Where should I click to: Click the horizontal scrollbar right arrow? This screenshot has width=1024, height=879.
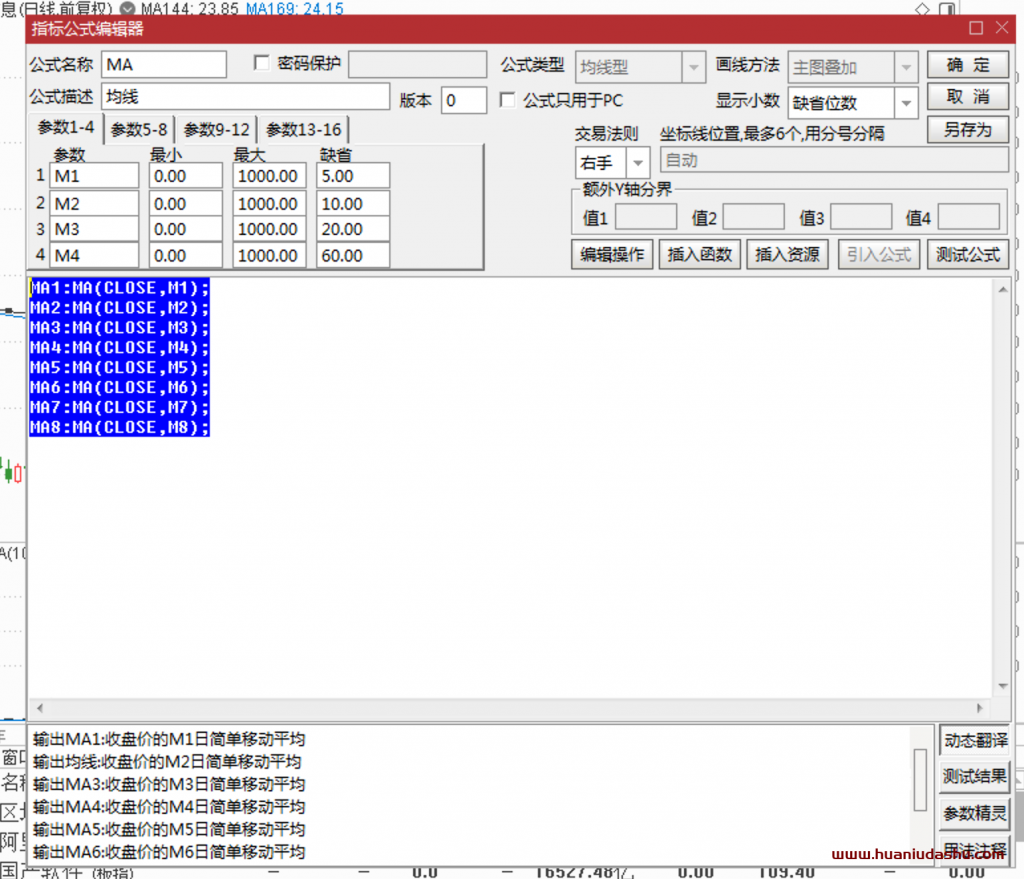[x=979, y=708]
